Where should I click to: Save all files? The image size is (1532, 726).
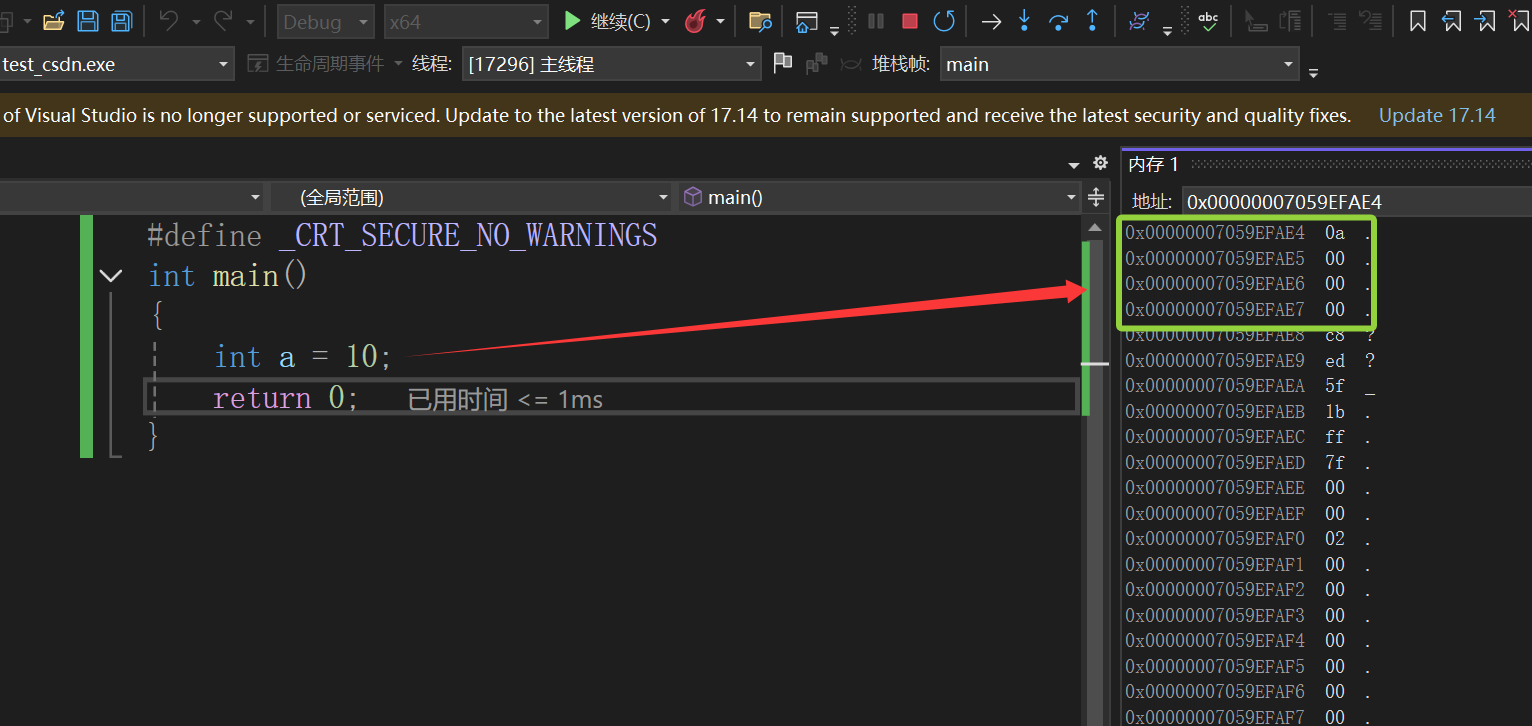coord(121,21)
